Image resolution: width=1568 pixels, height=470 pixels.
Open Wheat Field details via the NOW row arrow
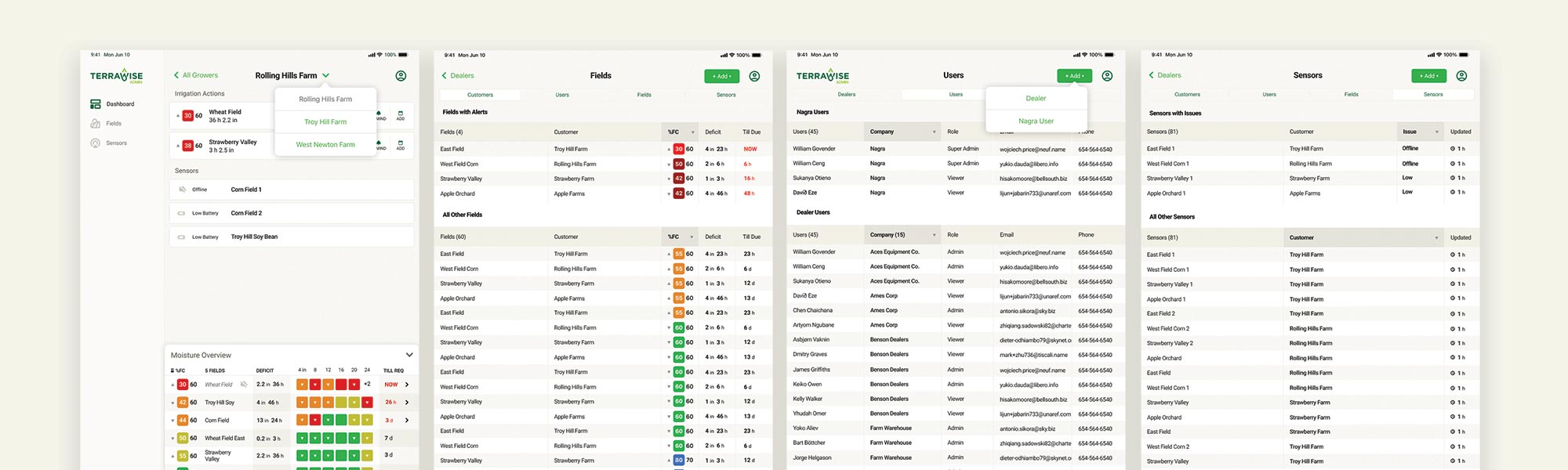407,385
